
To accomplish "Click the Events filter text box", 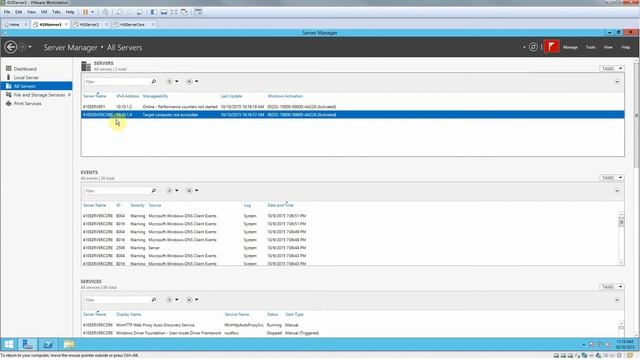I will (x=117, y=191).
